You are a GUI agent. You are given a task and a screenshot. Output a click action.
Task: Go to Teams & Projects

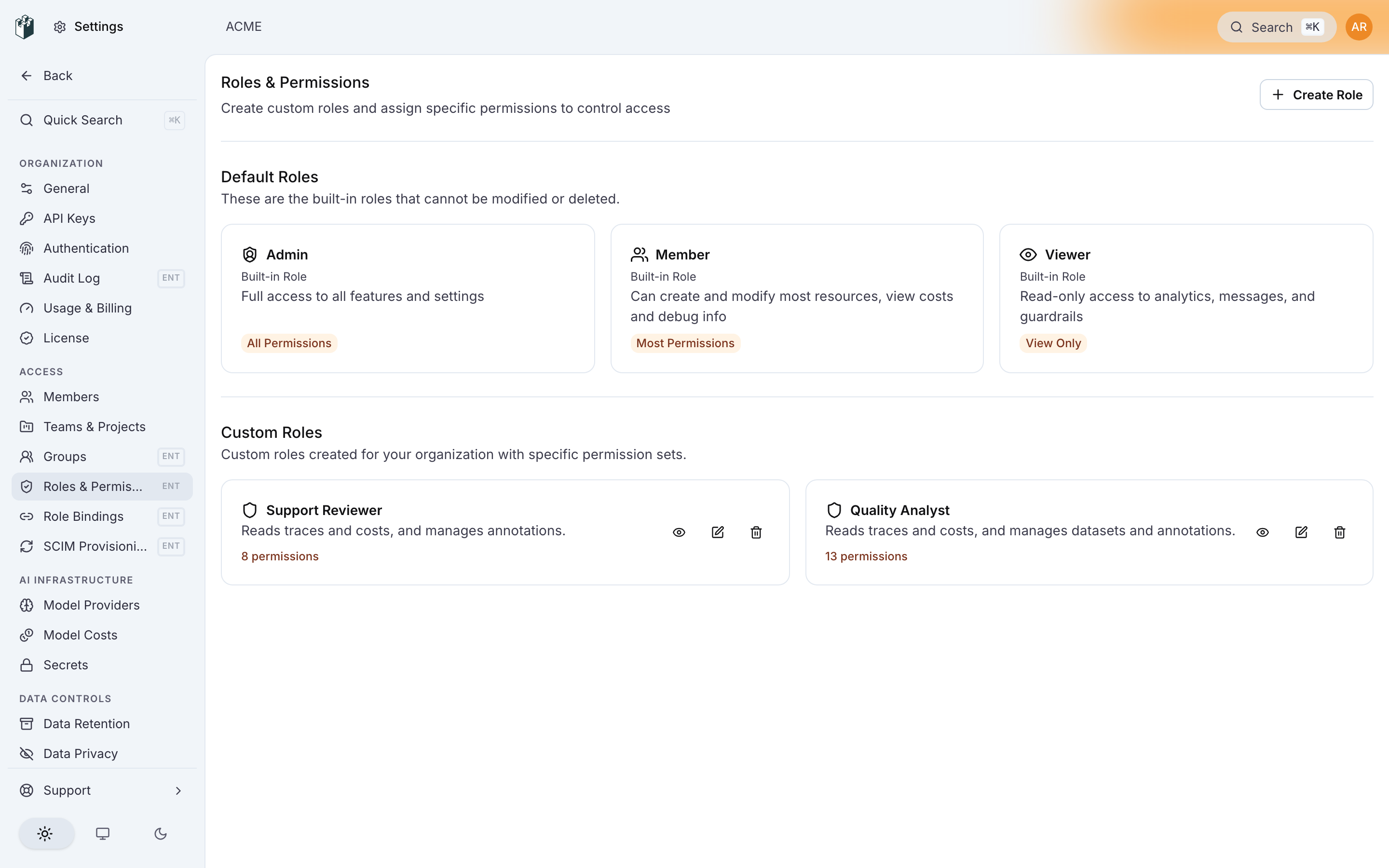pos(102,427)
